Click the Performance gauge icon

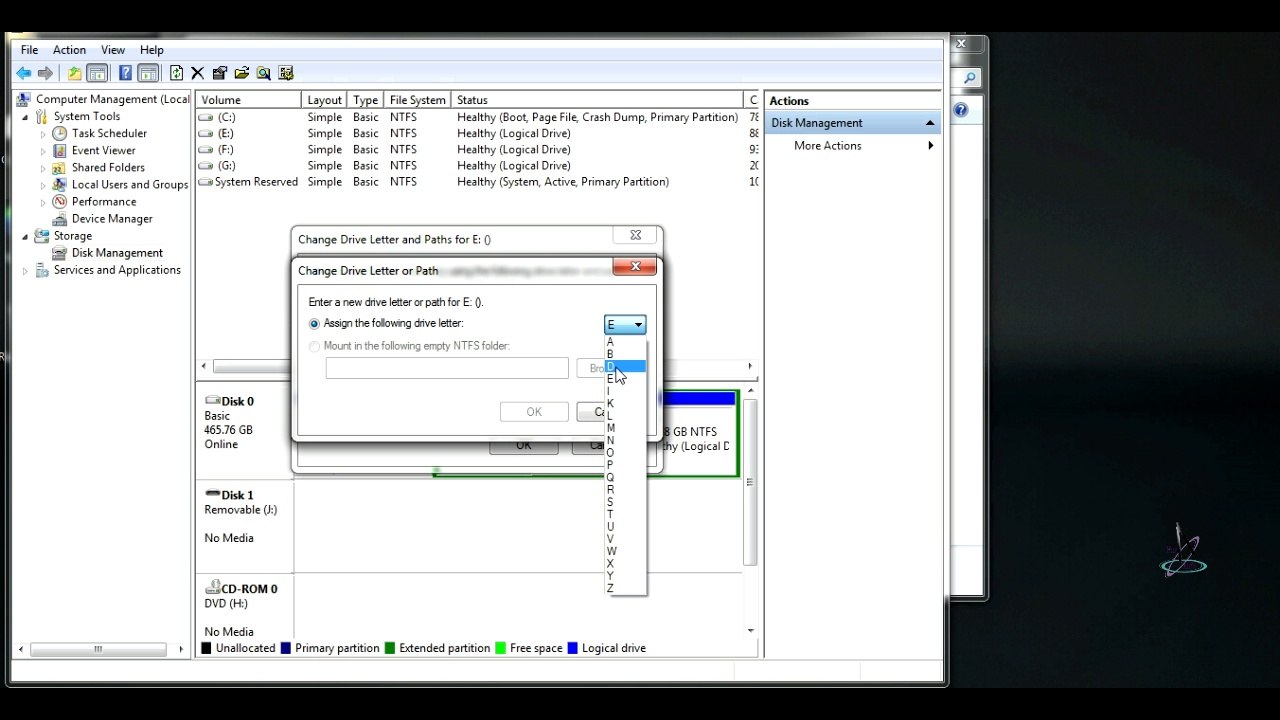(x=60, y=201)
